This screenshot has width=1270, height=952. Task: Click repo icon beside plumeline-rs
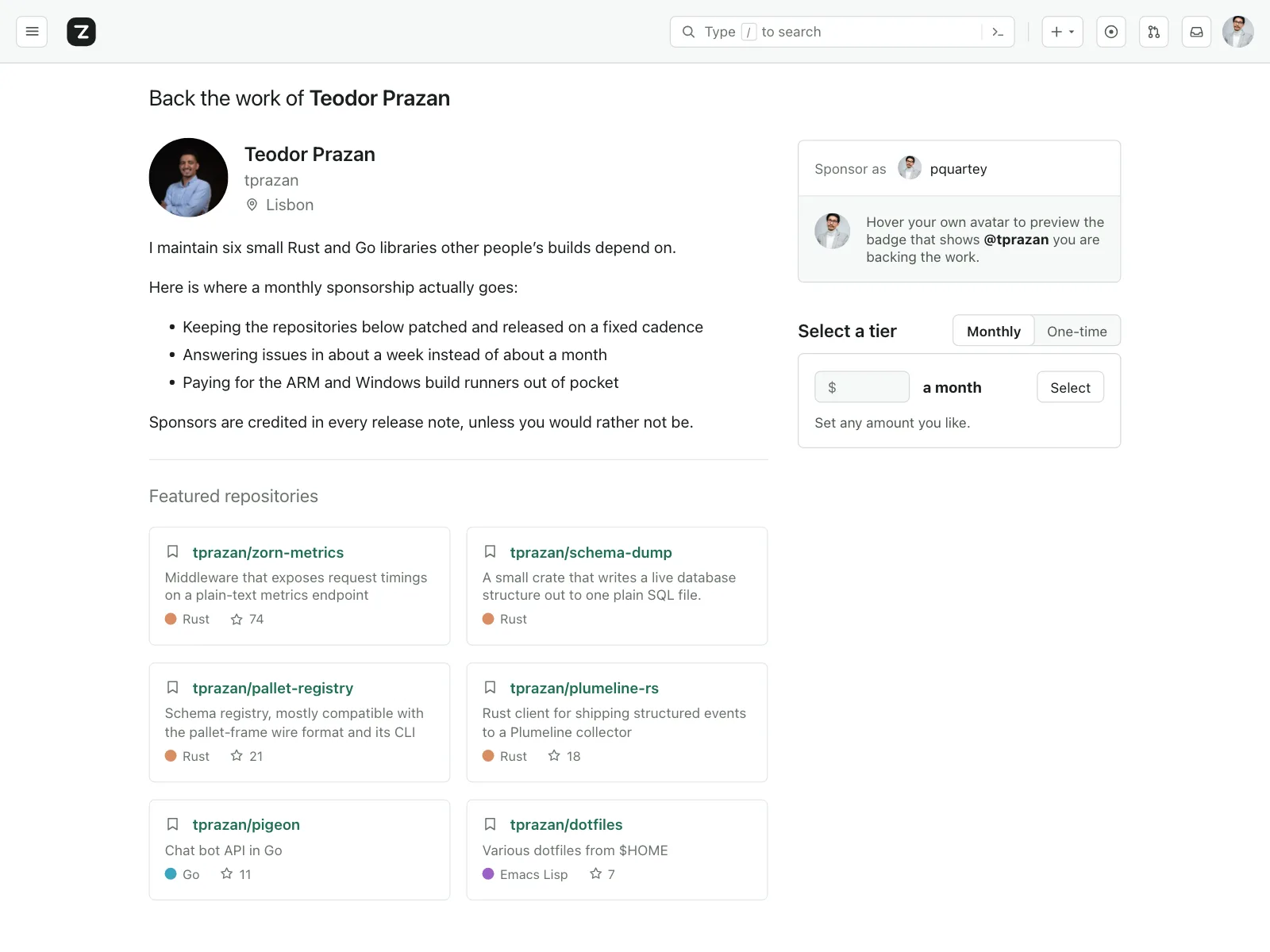click(490, 687)
